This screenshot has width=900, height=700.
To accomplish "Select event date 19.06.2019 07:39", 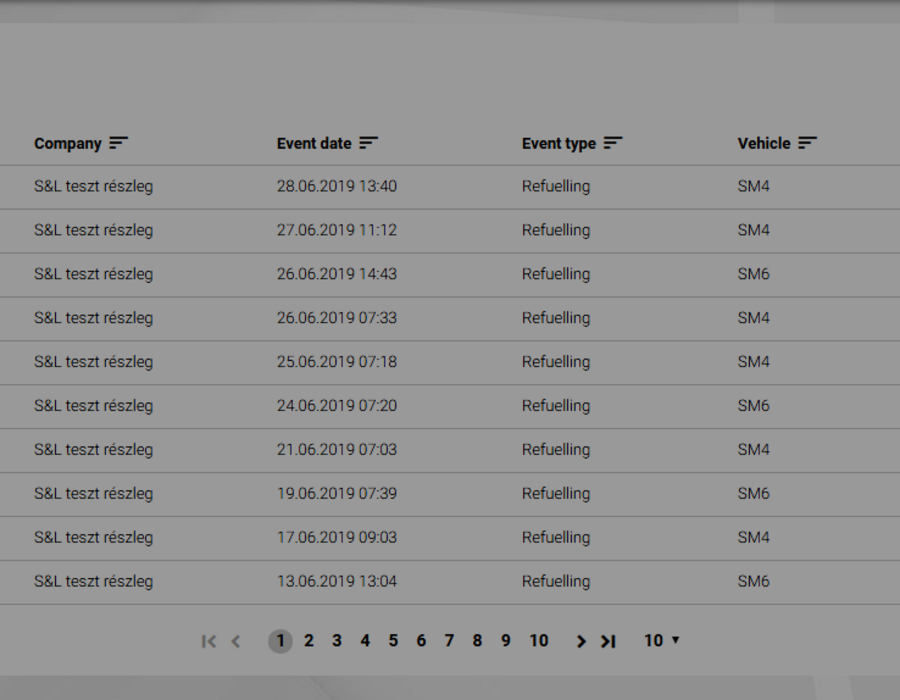I will click(337, 493).
